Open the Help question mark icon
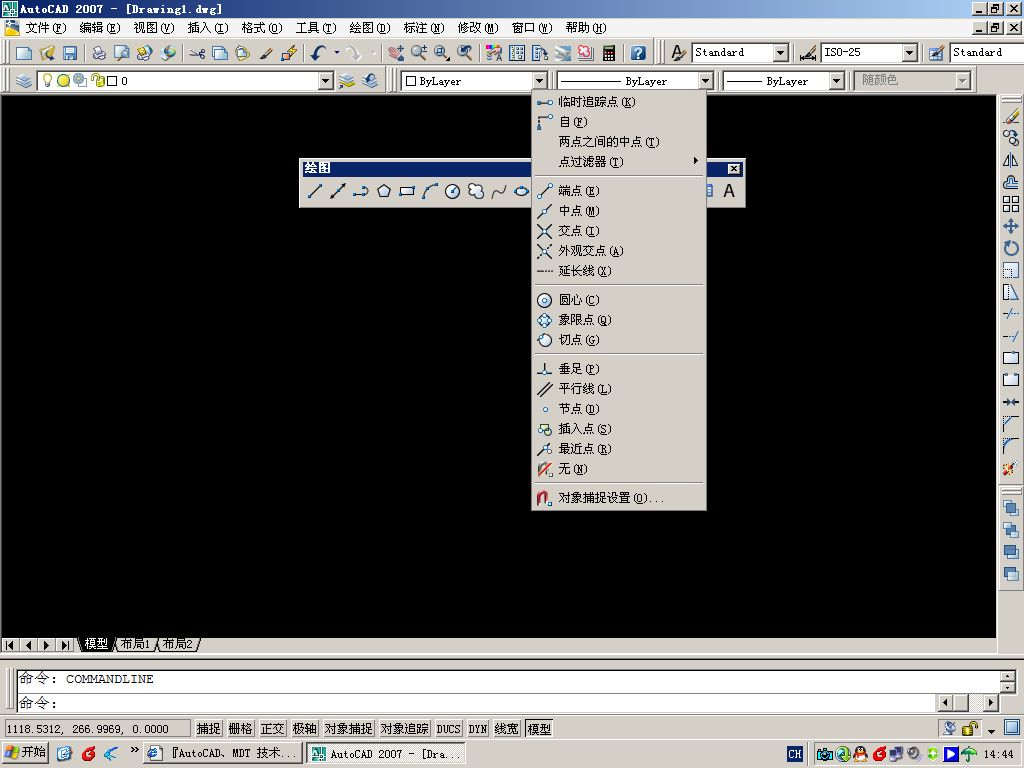1024x768 pixels. pos(638,53)
